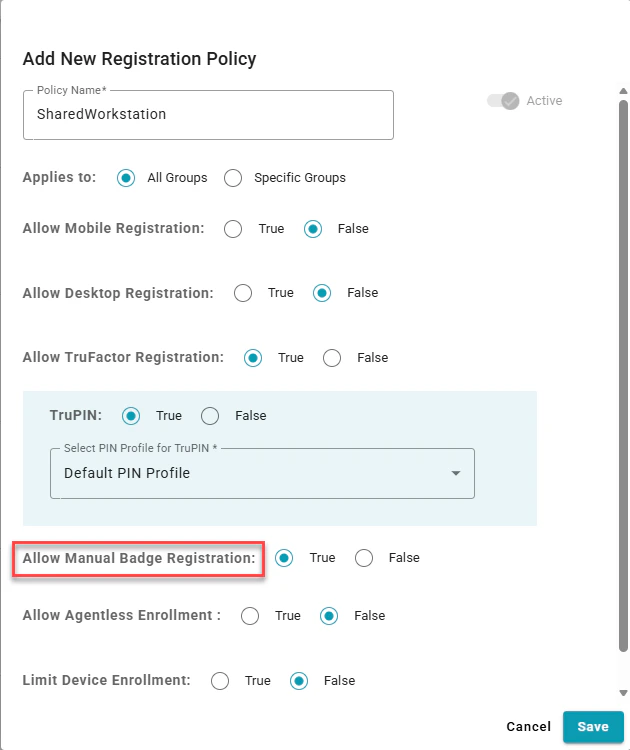
Task: Disable TruPIN by selecting False
Action: coord(210,416)
